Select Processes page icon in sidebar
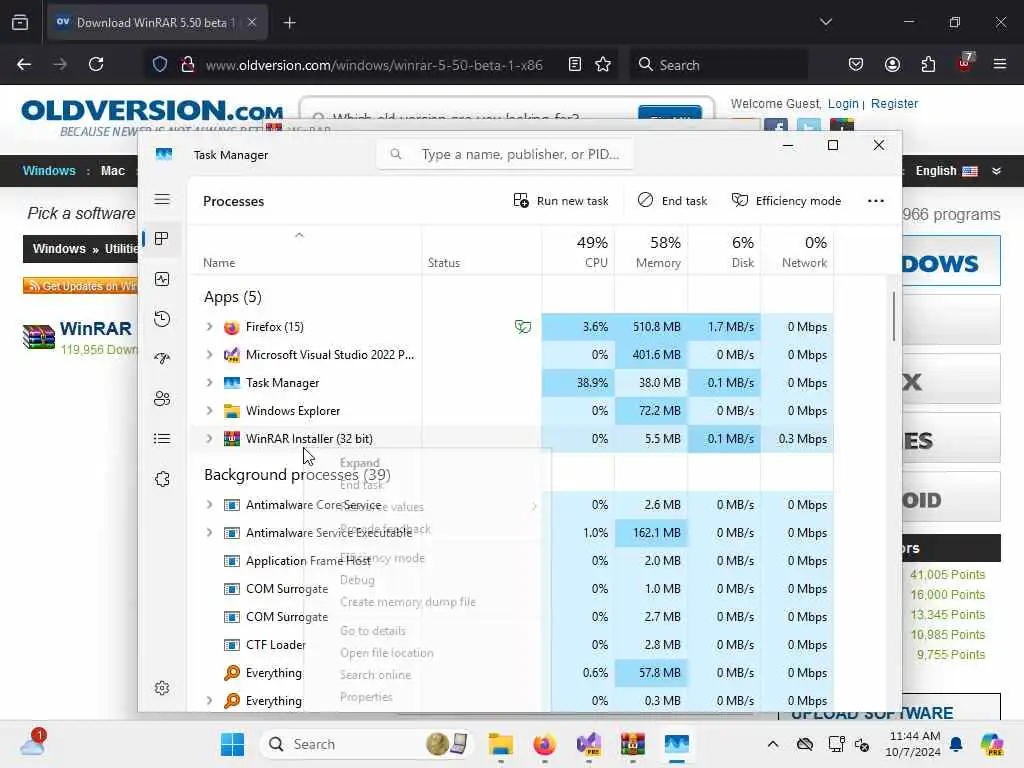Screen dimensions: 1024x768 (x=162, y=239)
